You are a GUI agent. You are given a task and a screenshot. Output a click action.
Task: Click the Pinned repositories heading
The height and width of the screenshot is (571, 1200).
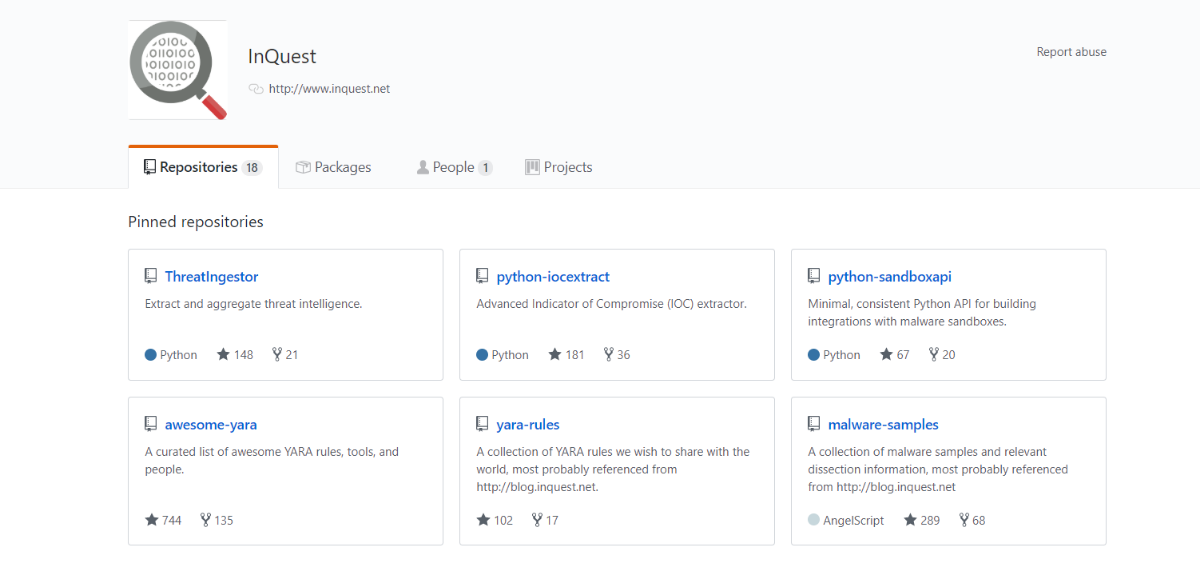click(196, 222)
